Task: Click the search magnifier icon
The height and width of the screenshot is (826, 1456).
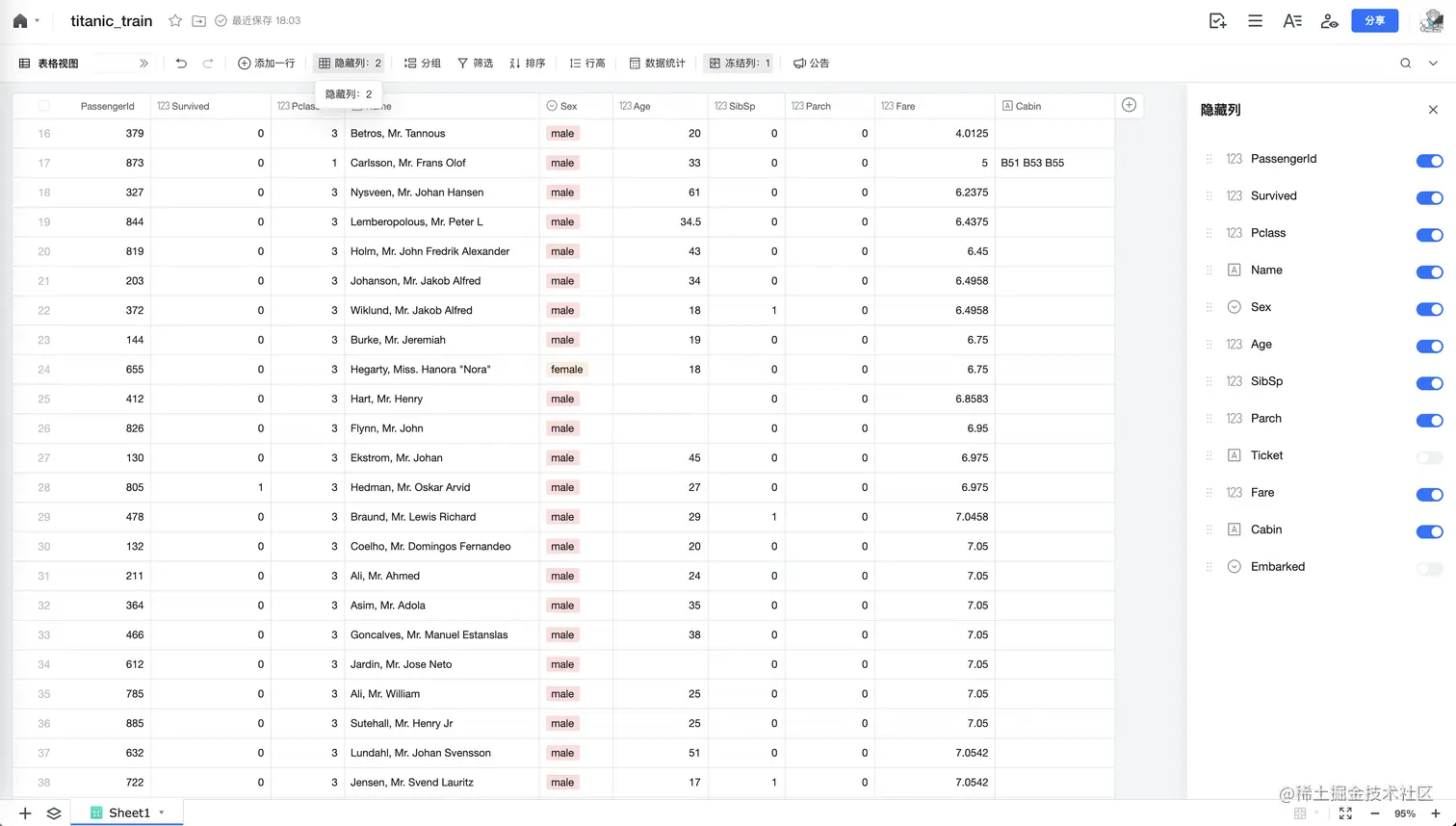Action: point(1406,63)
